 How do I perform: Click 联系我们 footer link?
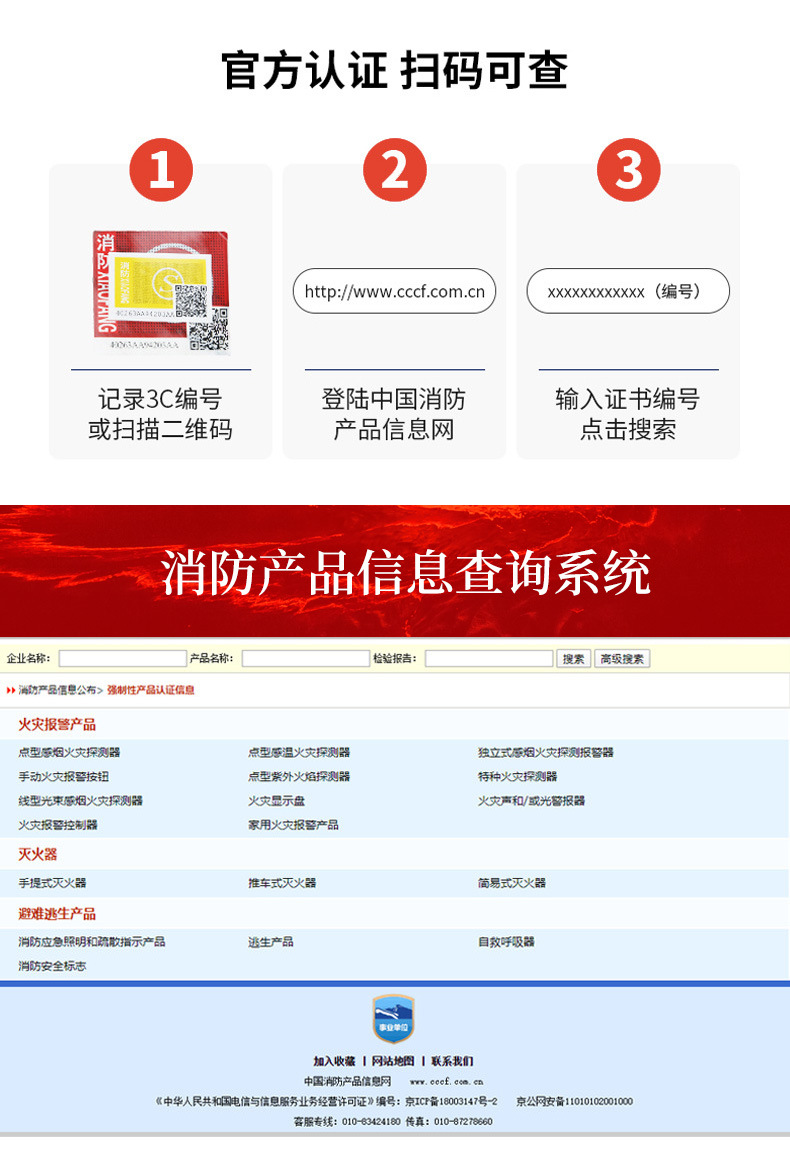[x=452, y=1061]
